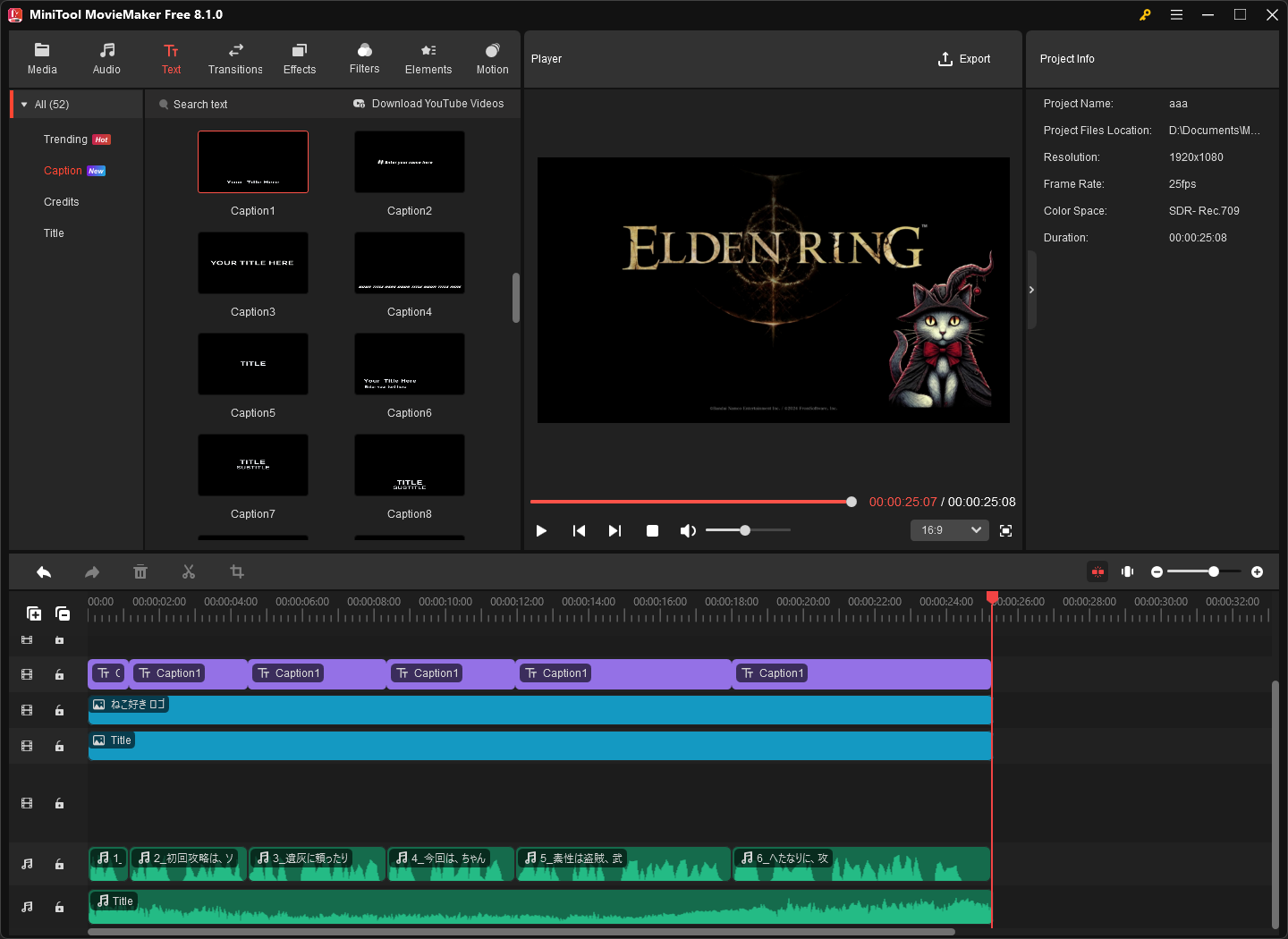1288x939 pixels.
Task: Lock the empty video track
Action: point(59,804)
